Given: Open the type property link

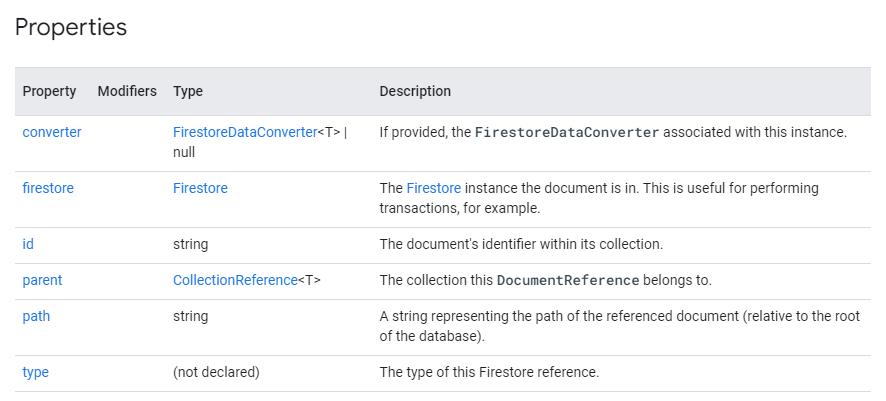Looking at the screenshot, I should 36,372.
